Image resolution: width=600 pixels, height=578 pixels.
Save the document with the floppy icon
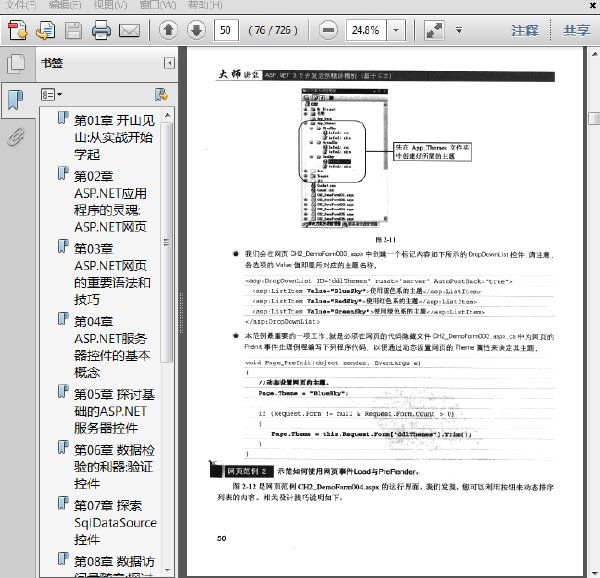click(73, 30)
